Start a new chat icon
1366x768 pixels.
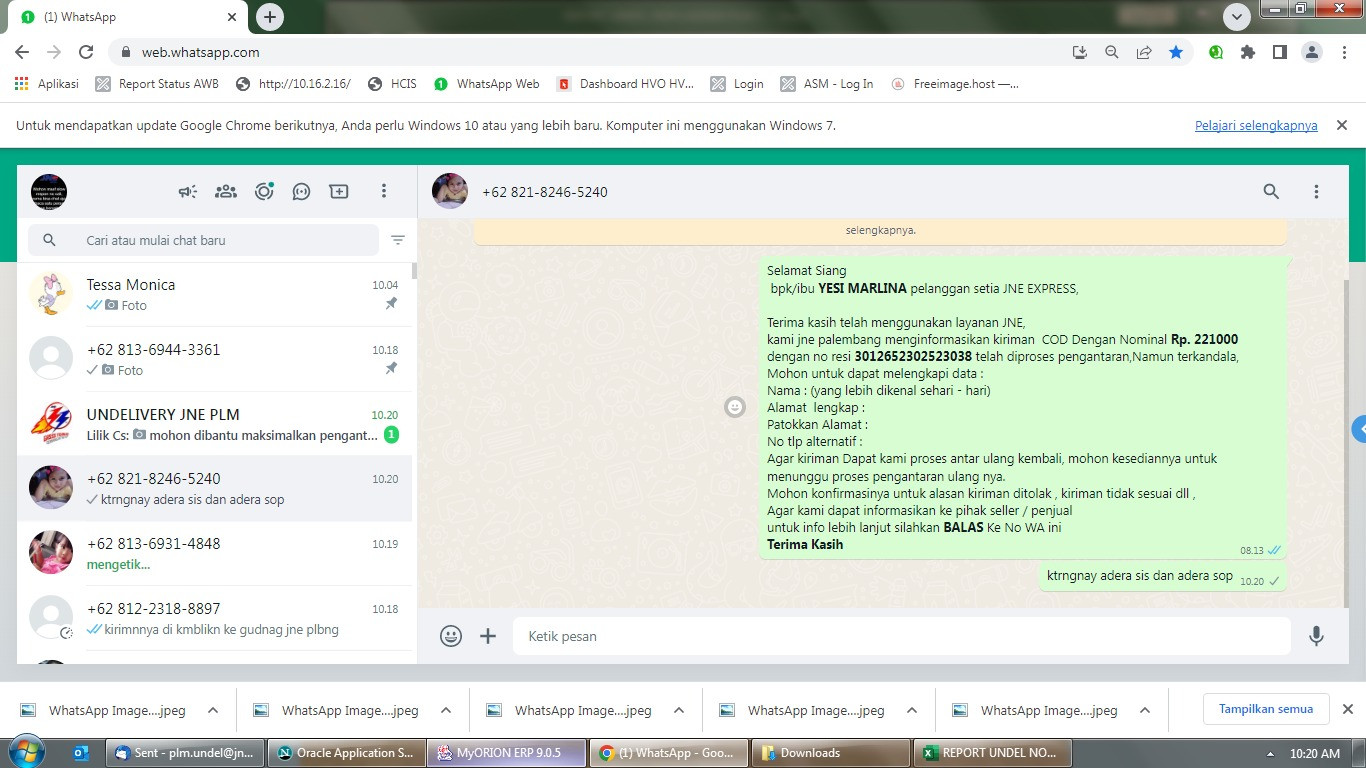[339, 191]
